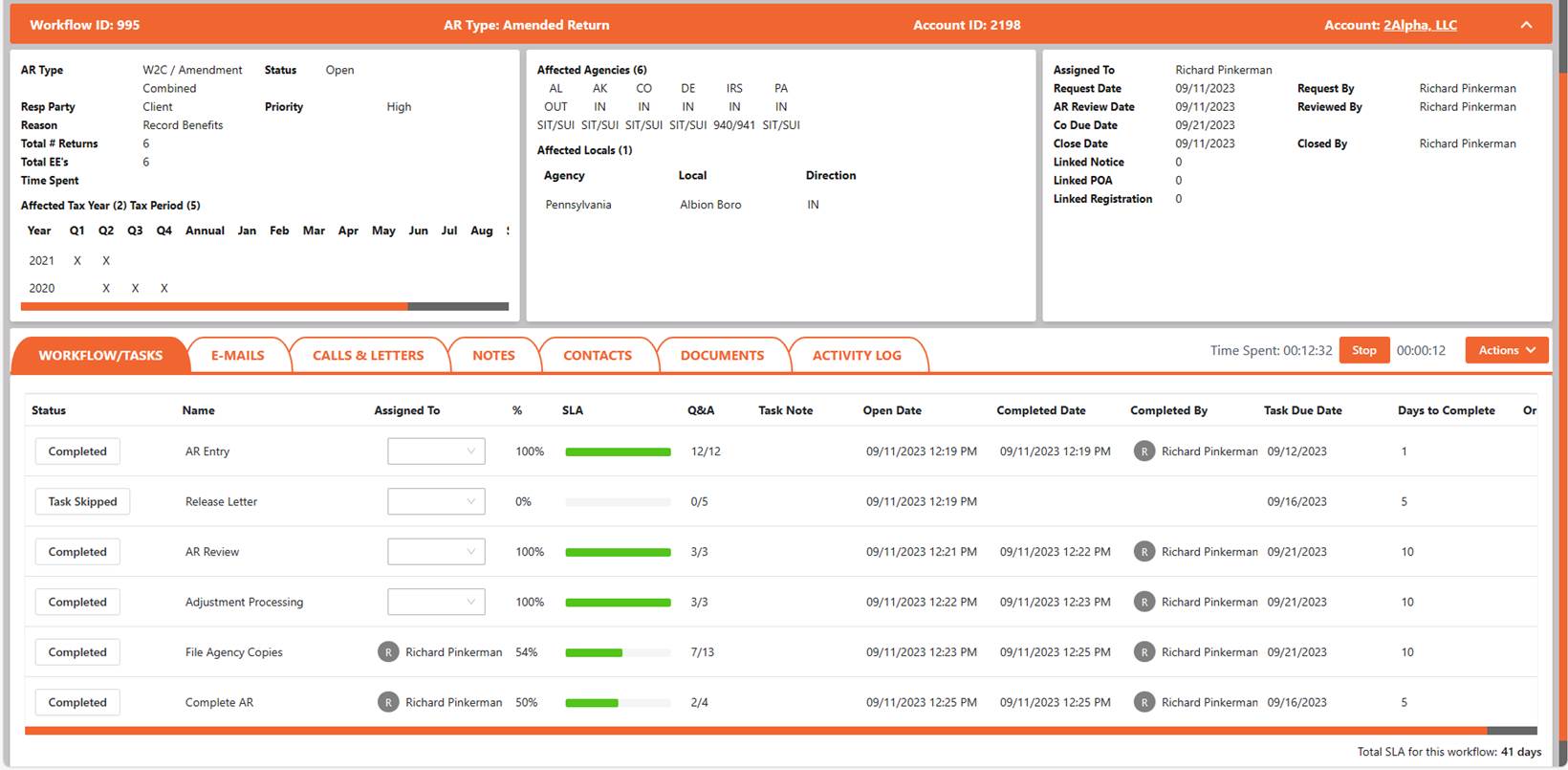
Task: Click the Open Date column header
Action: 892,410
